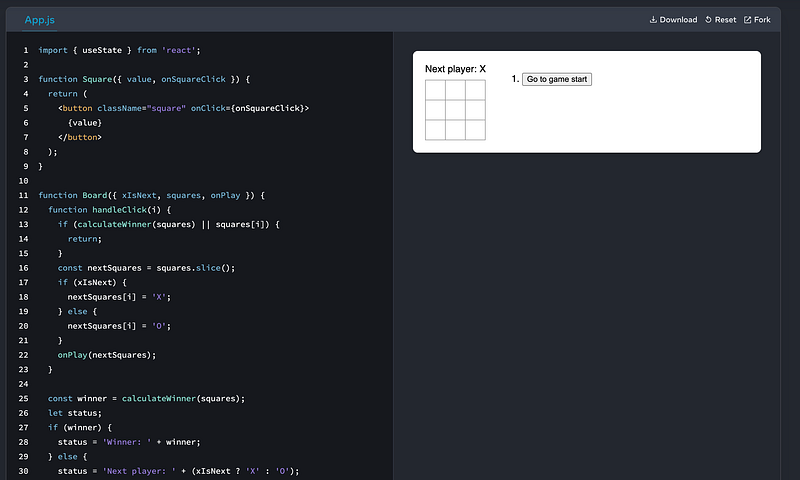The height and width of the screenshot is (480, 800).
Task: Click the middle-left square of the board
Action: tap(435, 110)
